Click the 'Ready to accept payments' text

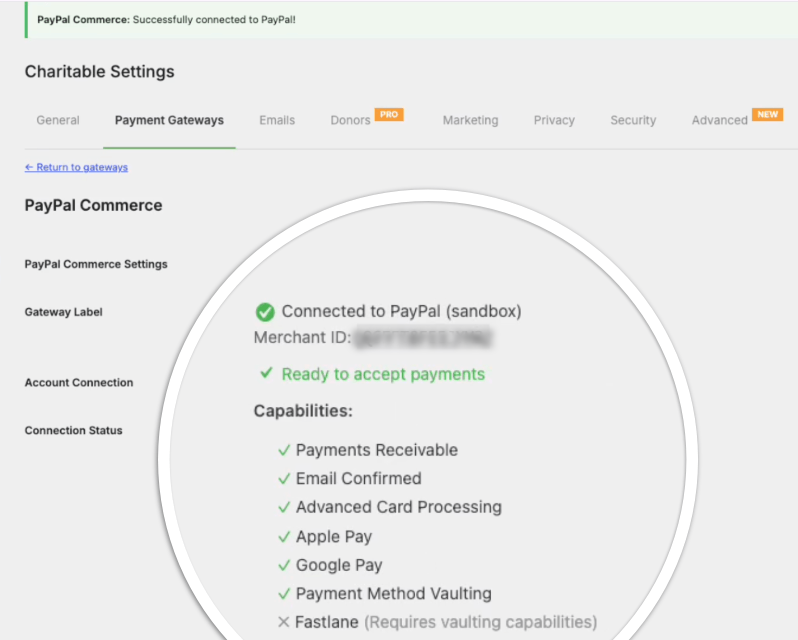[383, 374]
